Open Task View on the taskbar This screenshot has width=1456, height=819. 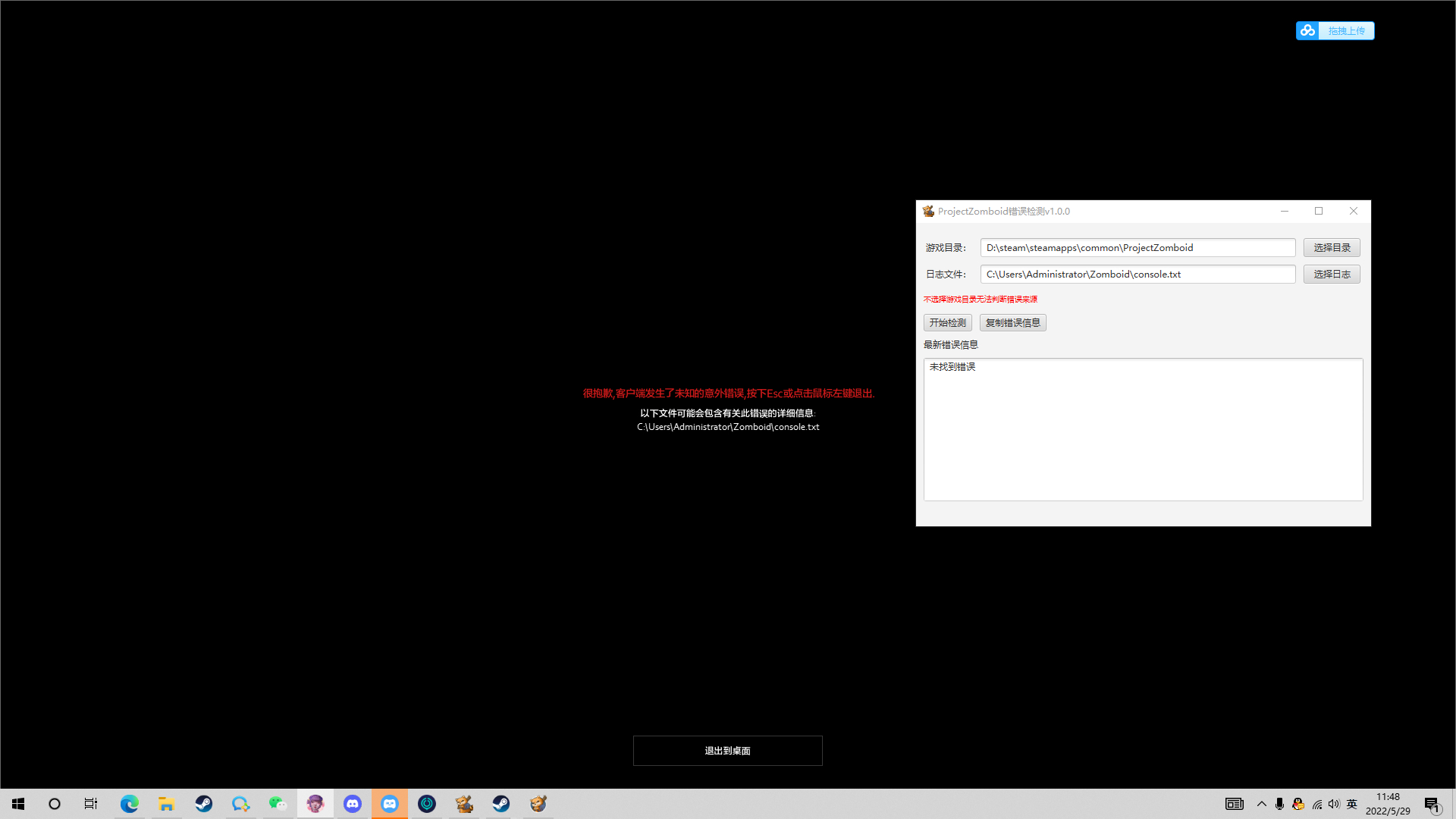click(91, 804)
